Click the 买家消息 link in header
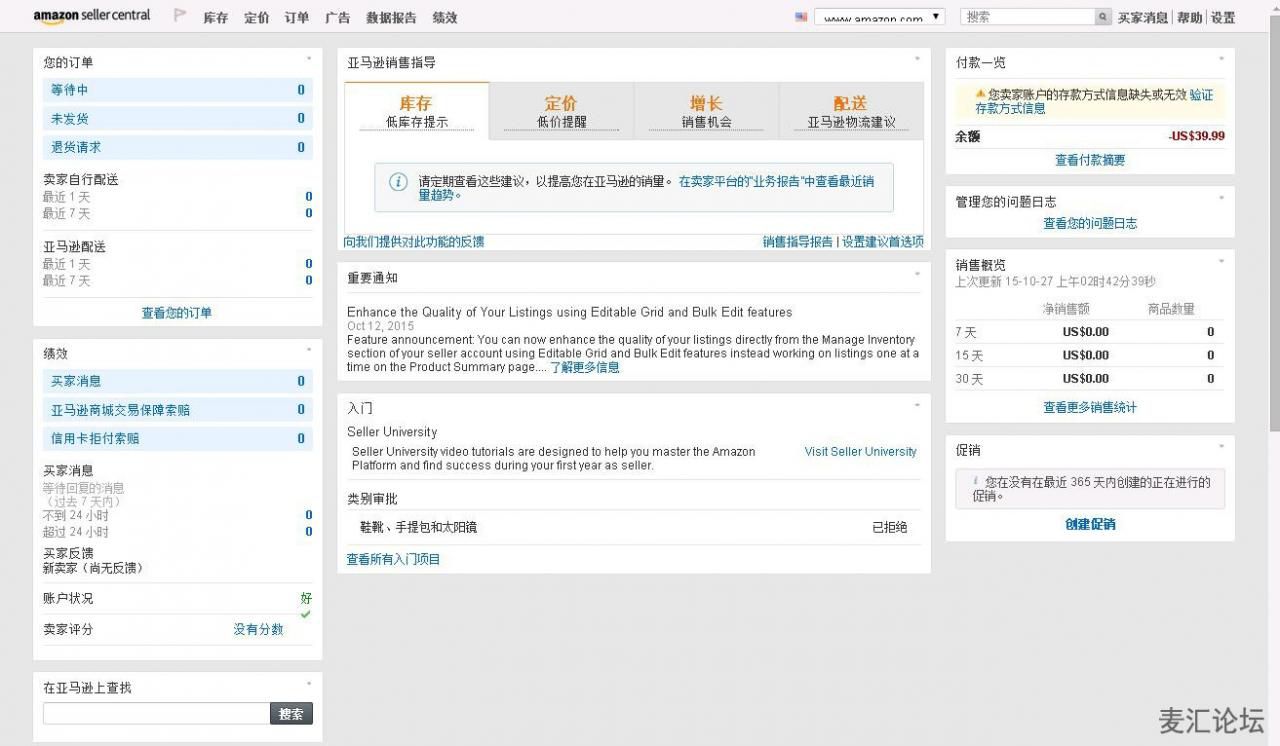Screen dimensions: 1280x746 [1143, 18]
